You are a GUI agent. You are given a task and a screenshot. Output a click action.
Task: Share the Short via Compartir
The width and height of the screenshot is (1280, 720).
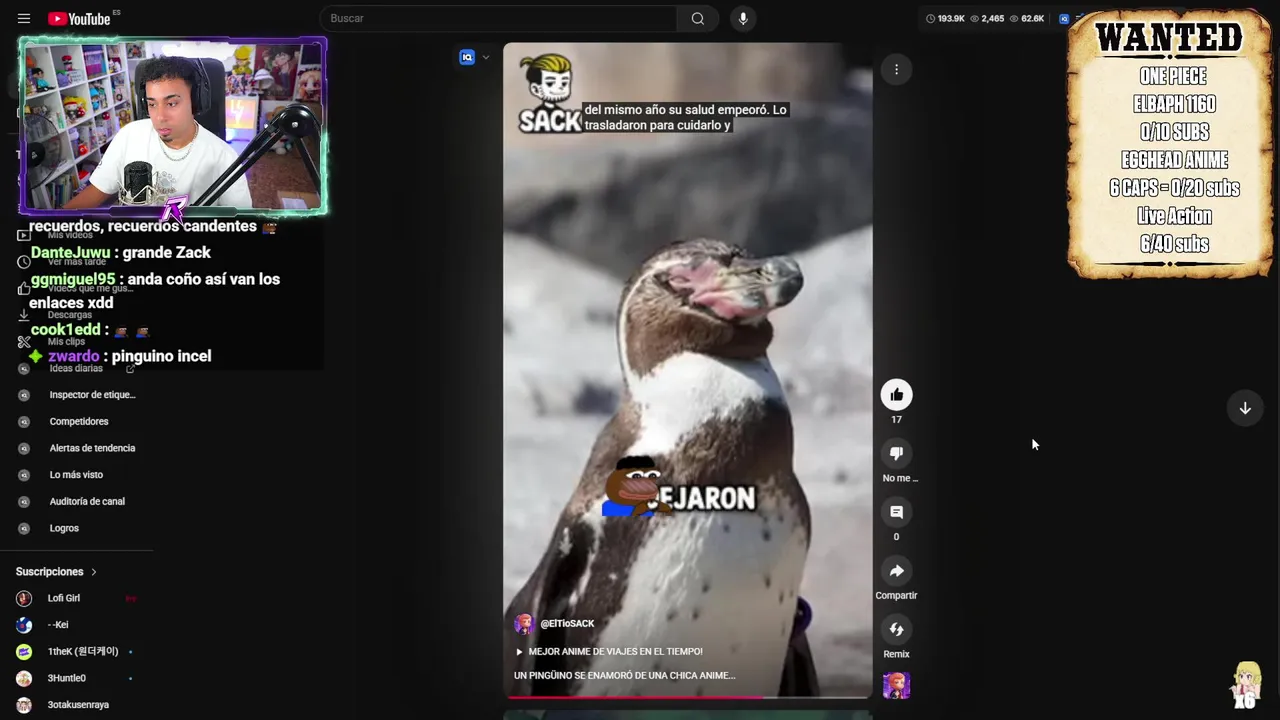[x=896, y=571]
